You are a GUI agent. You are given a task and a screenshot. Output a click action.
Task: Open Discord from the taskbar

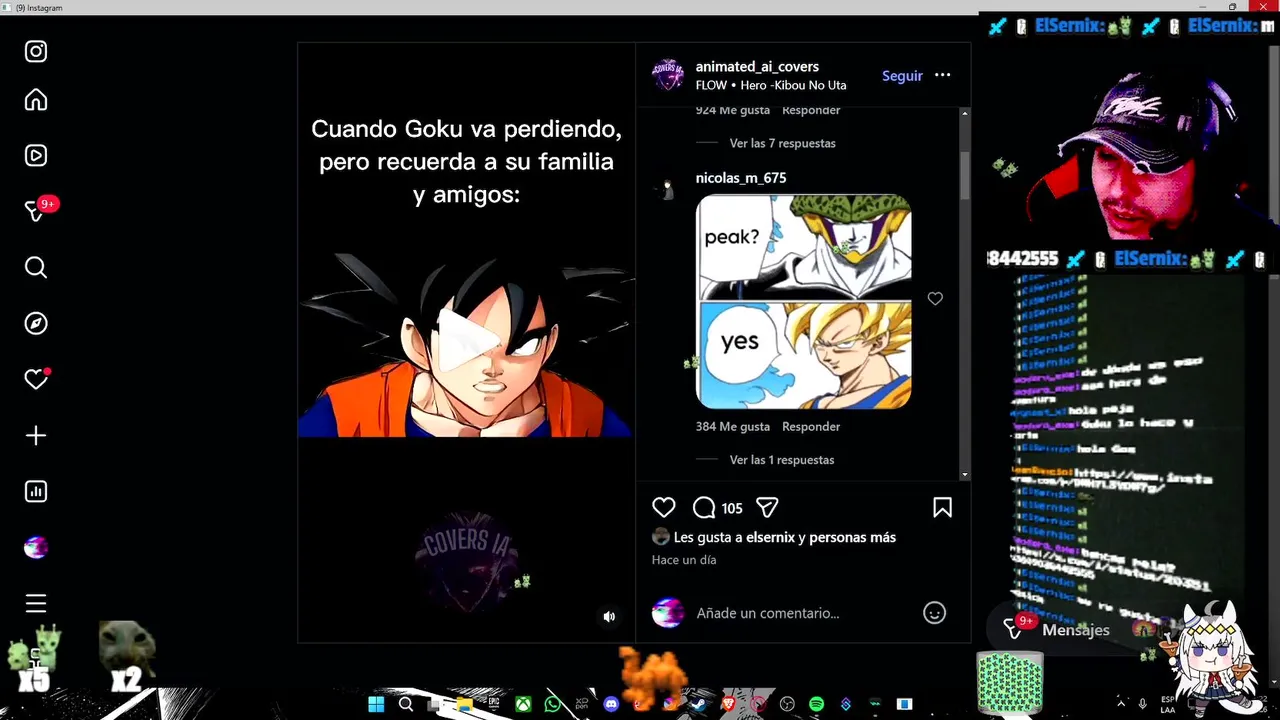point(611,704)
